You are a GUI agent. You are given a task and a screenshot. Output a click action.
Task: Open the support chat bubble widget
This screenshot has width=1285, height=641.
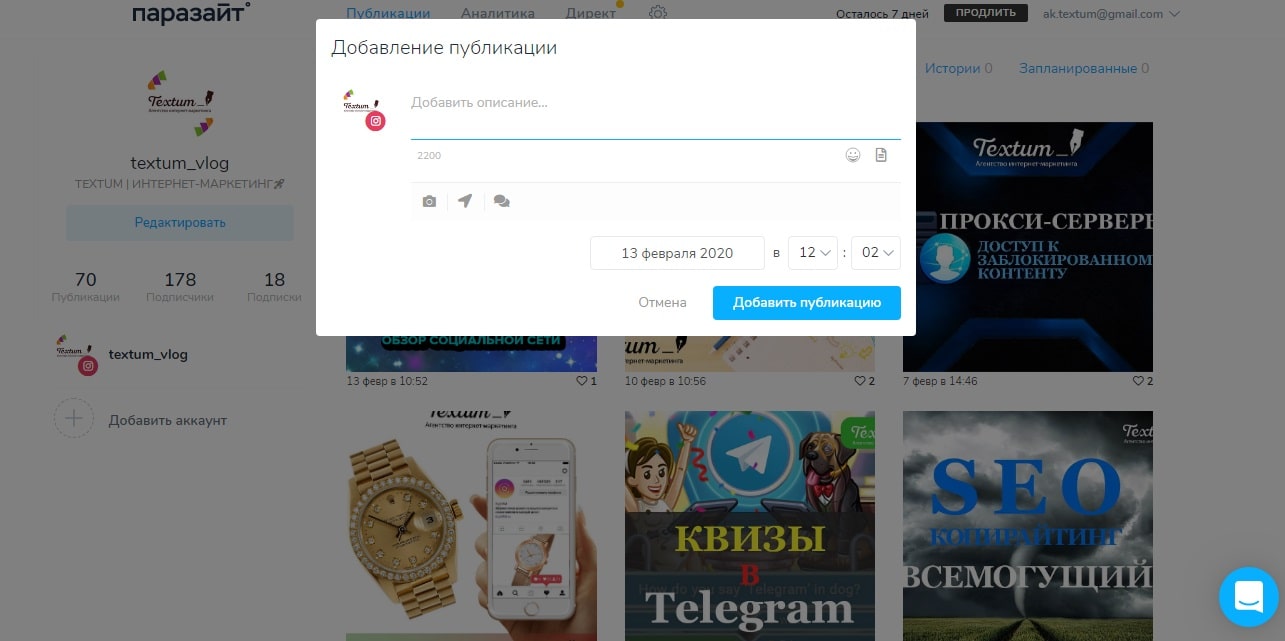tap(1249, 597)
